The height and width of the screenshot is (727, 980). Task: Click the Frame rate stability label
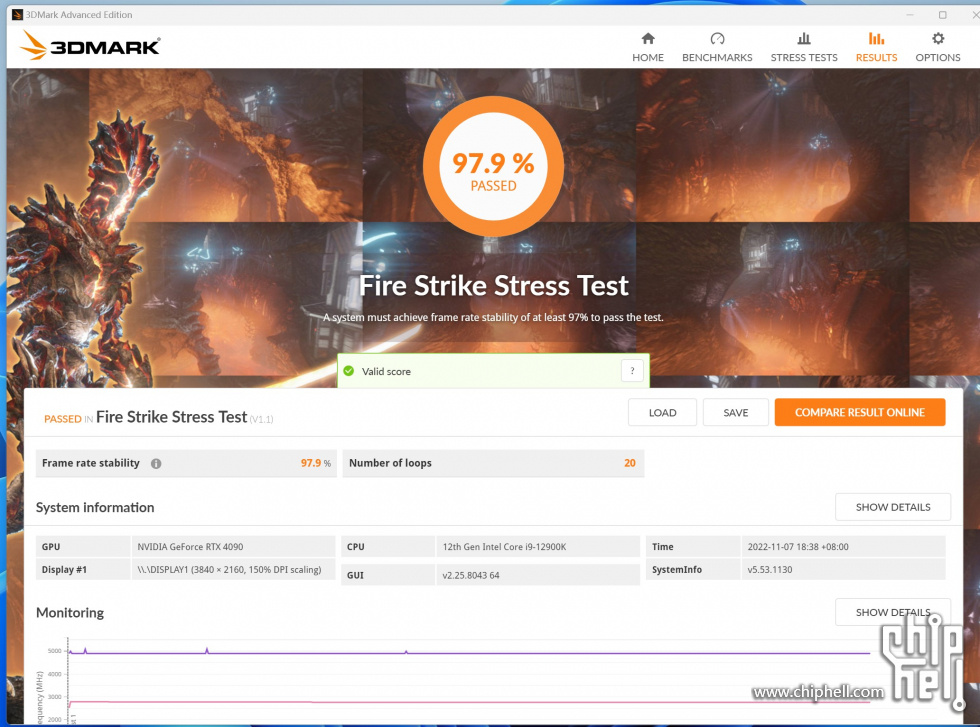pos(91,463)
